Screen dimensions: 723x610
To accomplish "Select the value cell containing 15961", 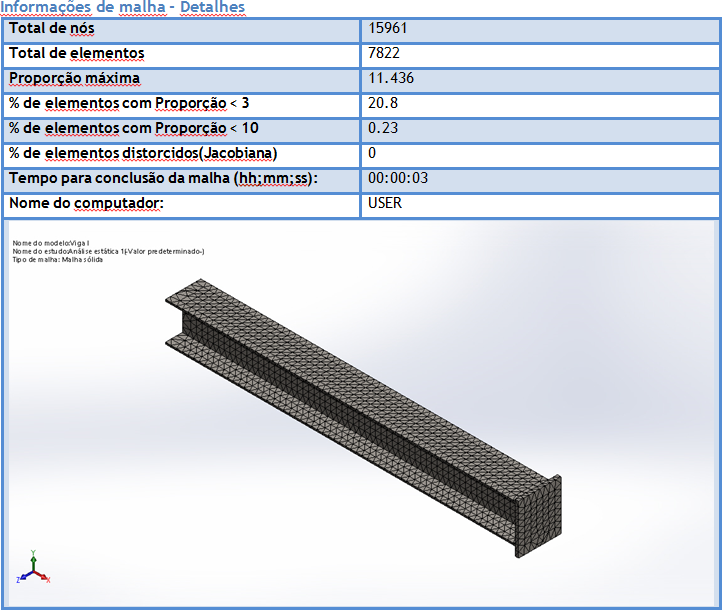I will click(387, 29).
